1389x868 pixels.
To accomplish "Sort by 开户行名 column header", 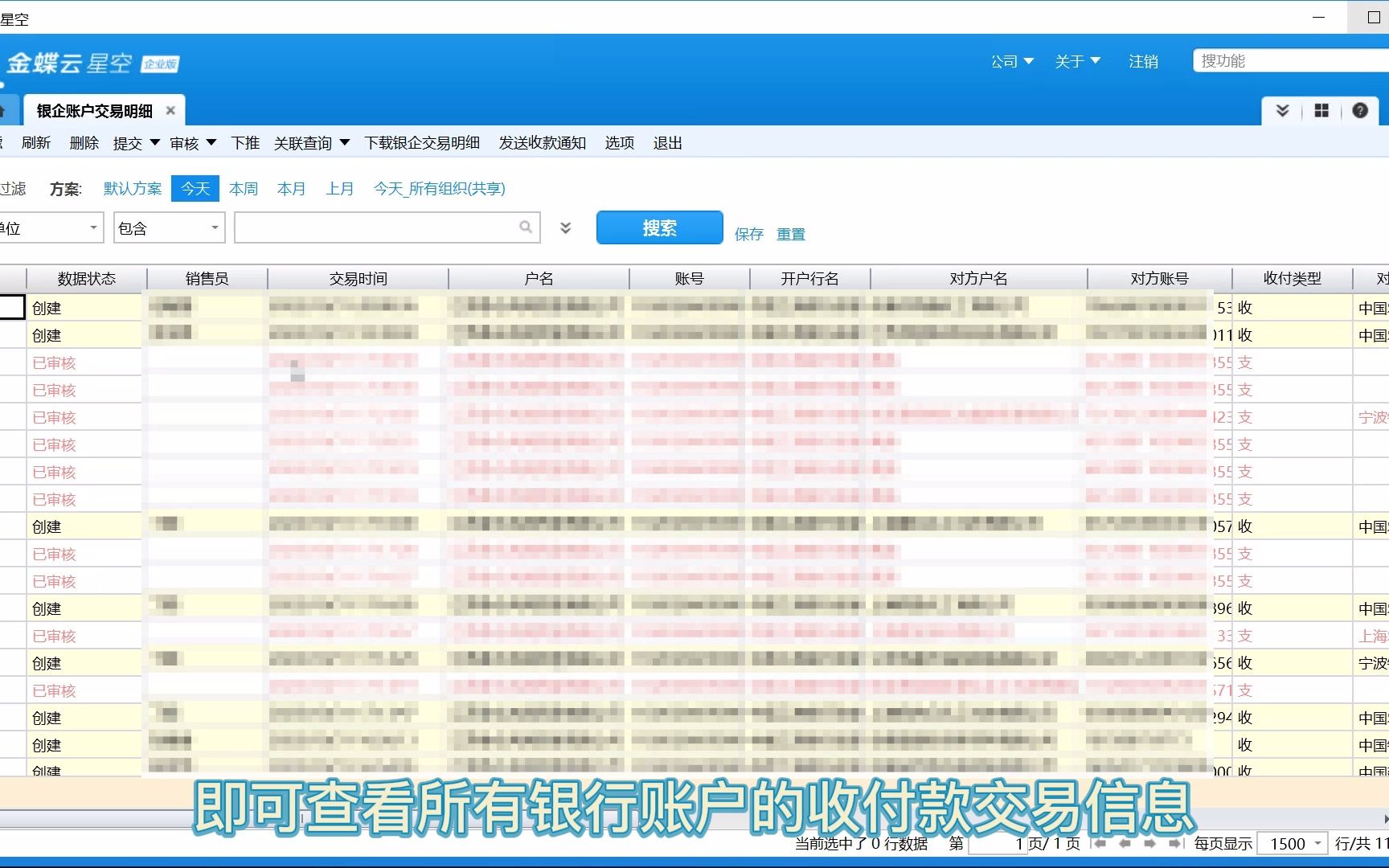I will click(x=810, y=279).
